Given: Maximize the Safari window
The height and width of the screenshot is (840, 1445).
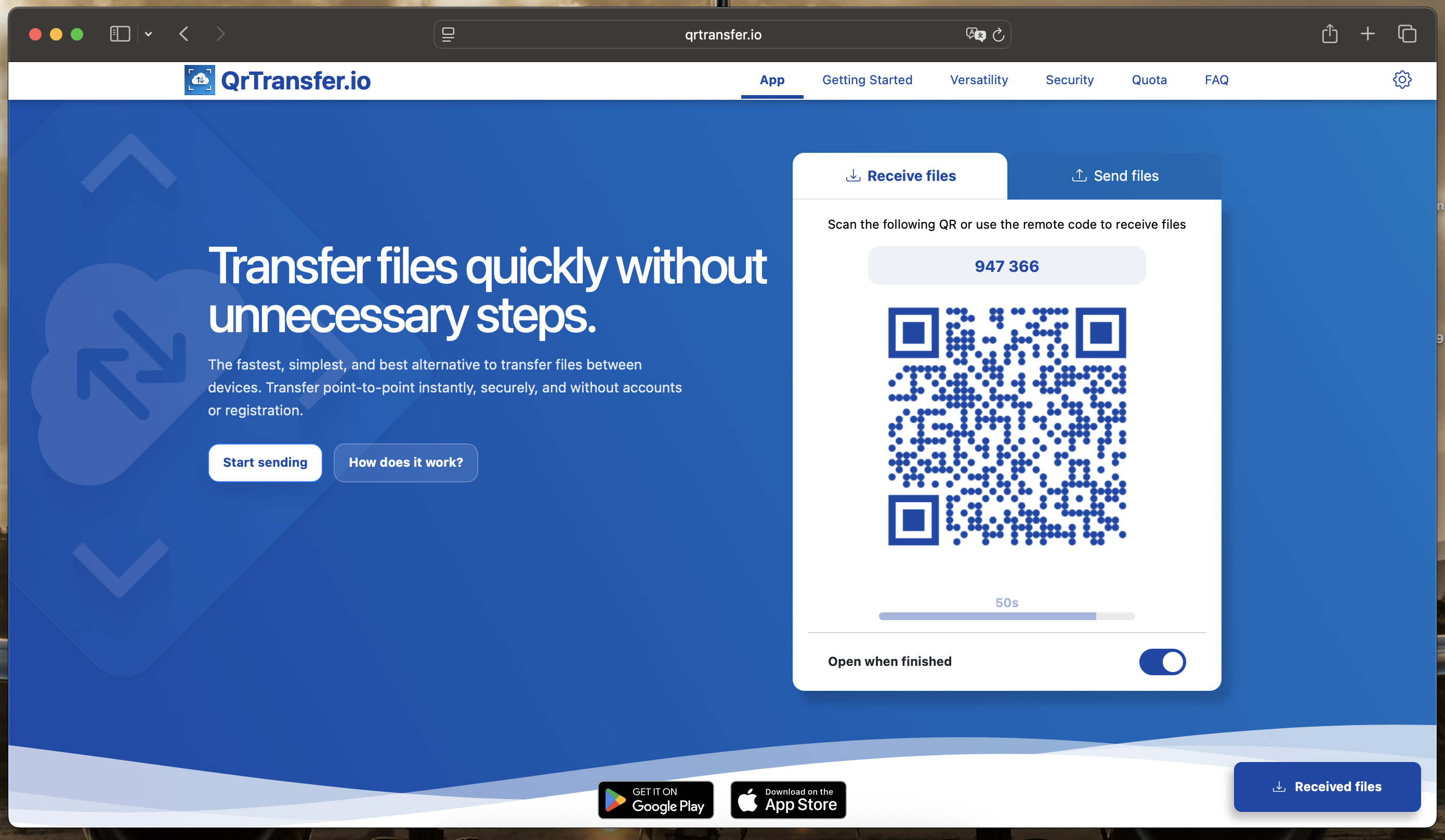Looking at the screenshot, I should 77,34.
